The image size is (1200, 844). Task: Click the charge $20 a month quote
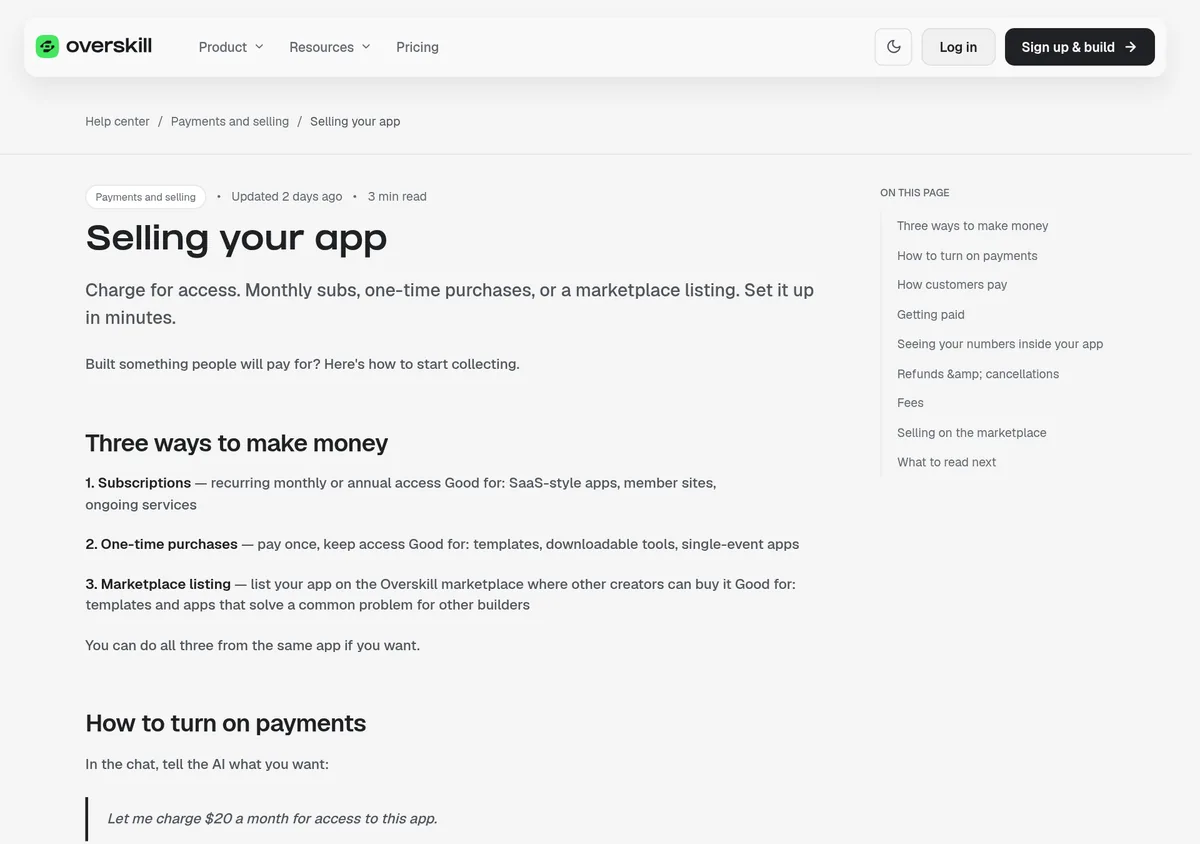click(272, 819)
